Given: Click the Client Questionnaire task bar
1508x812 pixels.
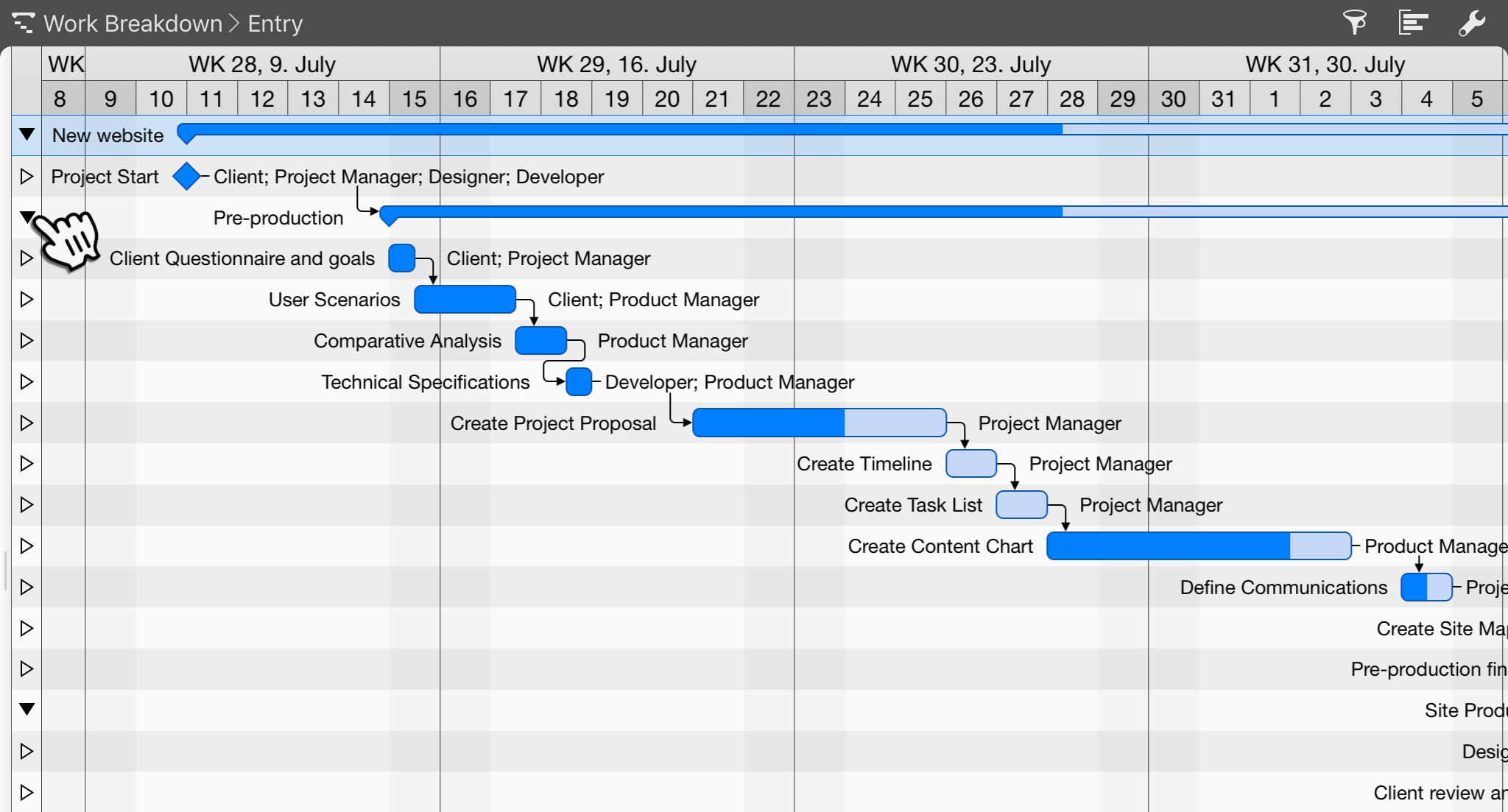Looking at the screenshot, I should (x=401, y=258).
